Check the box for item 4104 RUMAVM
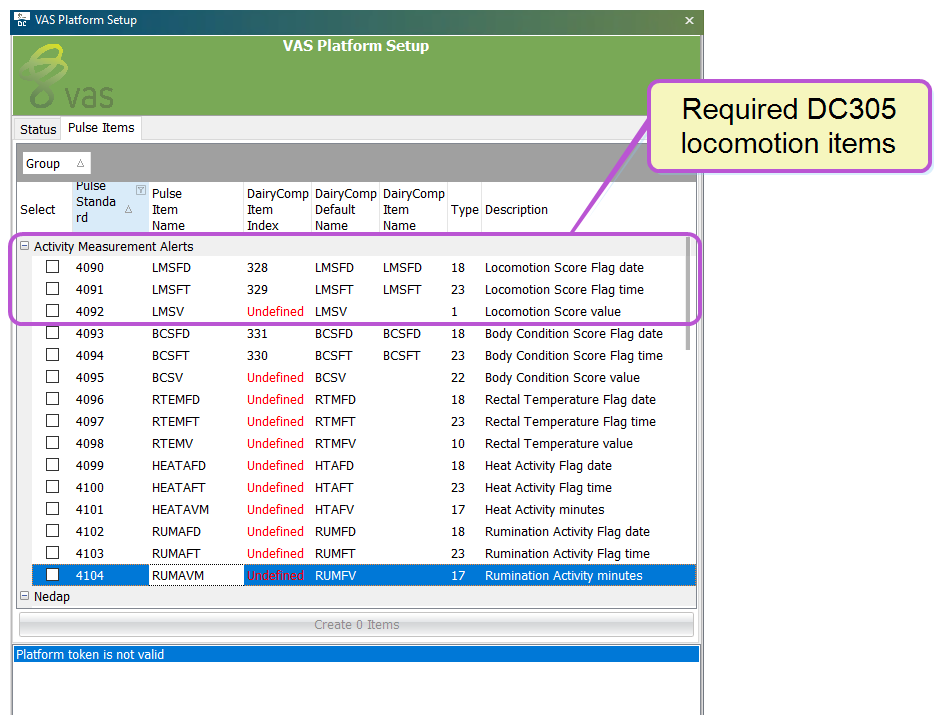The width and height of the screenshot is (944, 725). coord(53,574)
